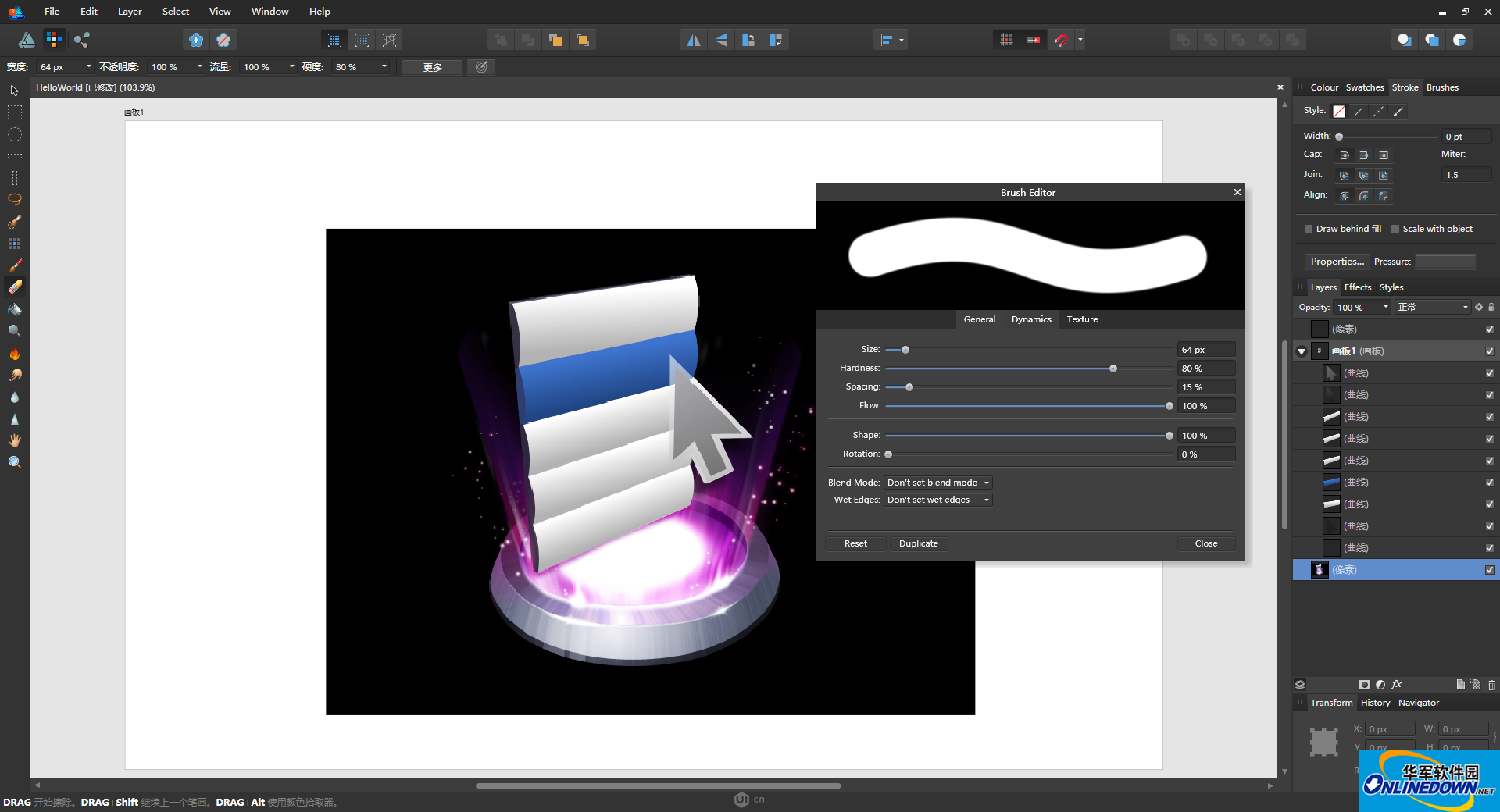
Task: Switch to the Swatches panel tab
Action: [x=1365, y=87]
